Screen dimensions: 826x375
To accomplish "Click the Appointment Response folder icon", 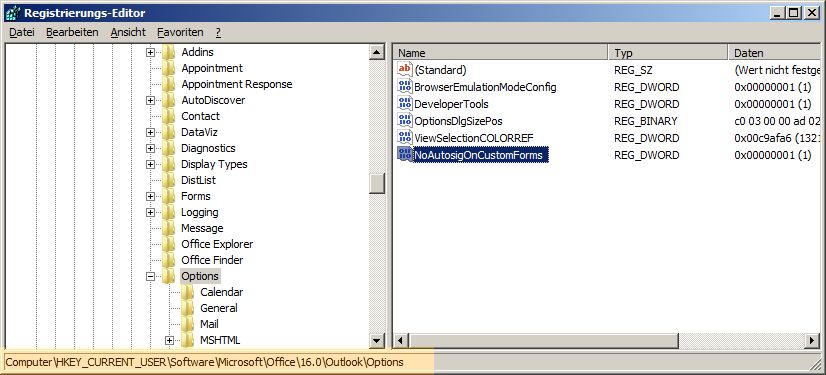I will 169,84.
